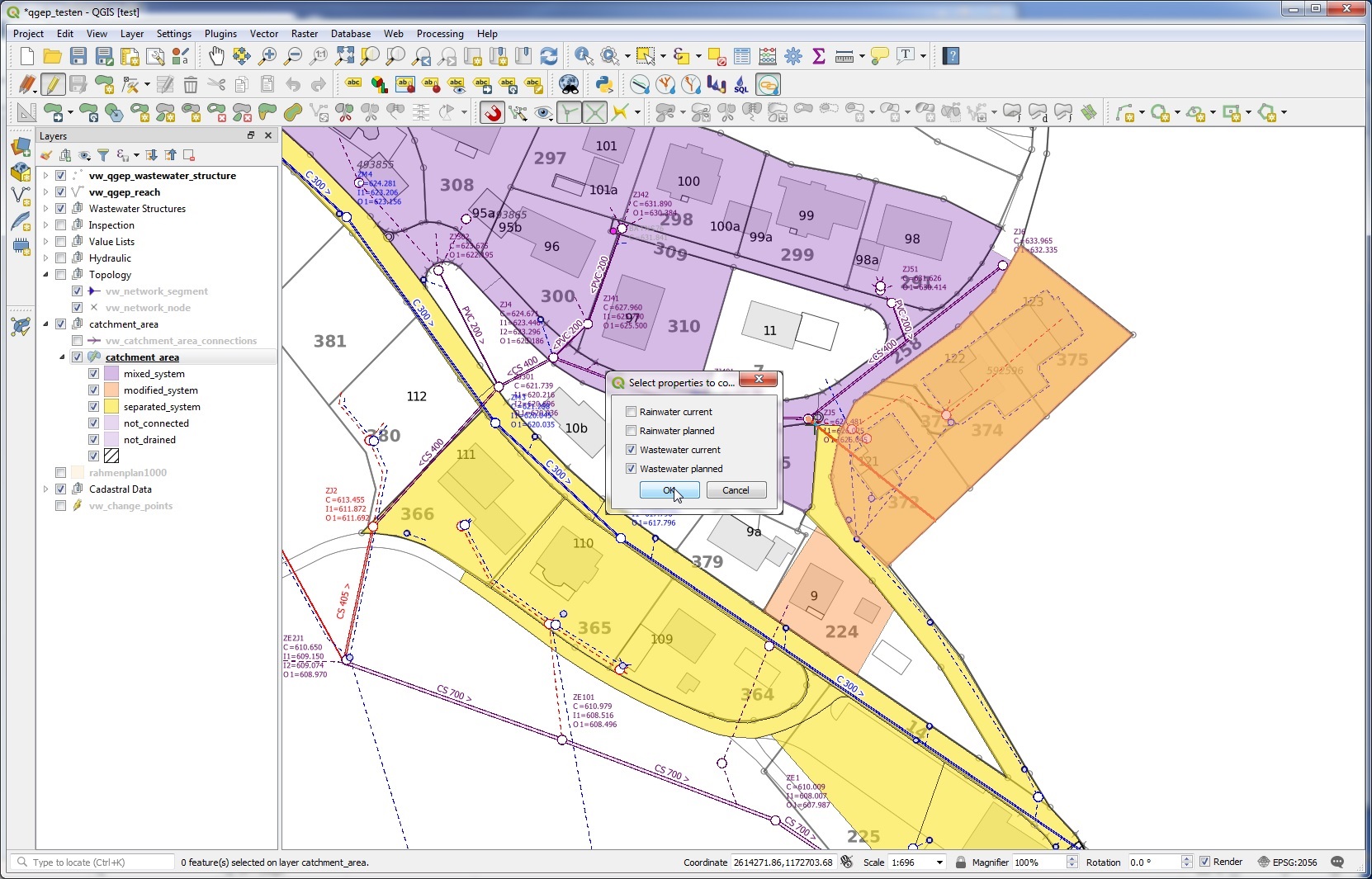Toggle the mixed_system legend checkbox

pyautogui.click(x=93, y=374)
